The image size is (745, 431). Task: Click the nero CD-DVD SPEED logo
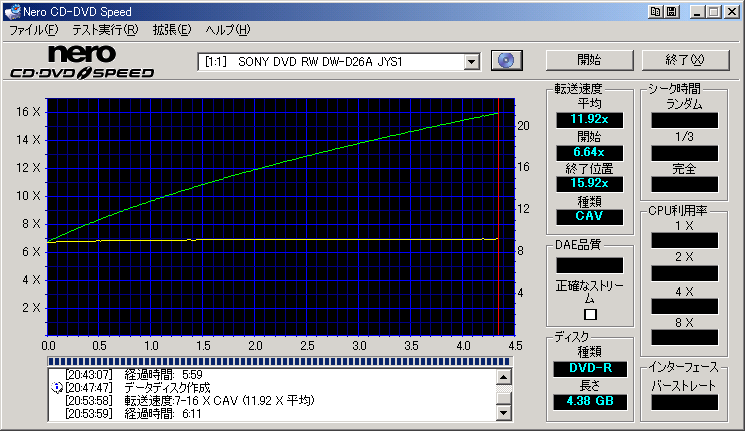point(82,62)
